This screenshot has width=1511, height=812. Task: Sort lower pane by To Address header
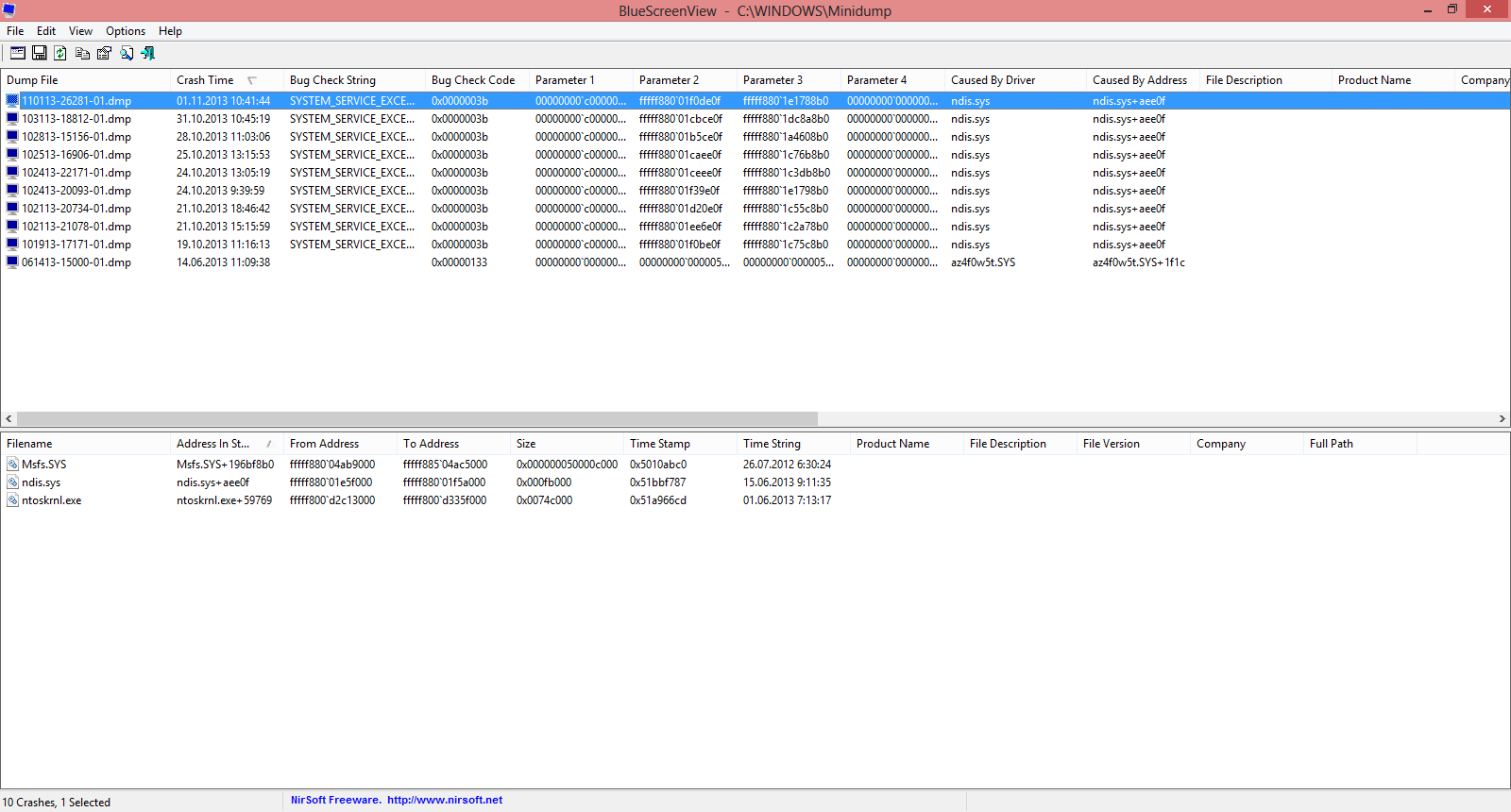point(453,444)
